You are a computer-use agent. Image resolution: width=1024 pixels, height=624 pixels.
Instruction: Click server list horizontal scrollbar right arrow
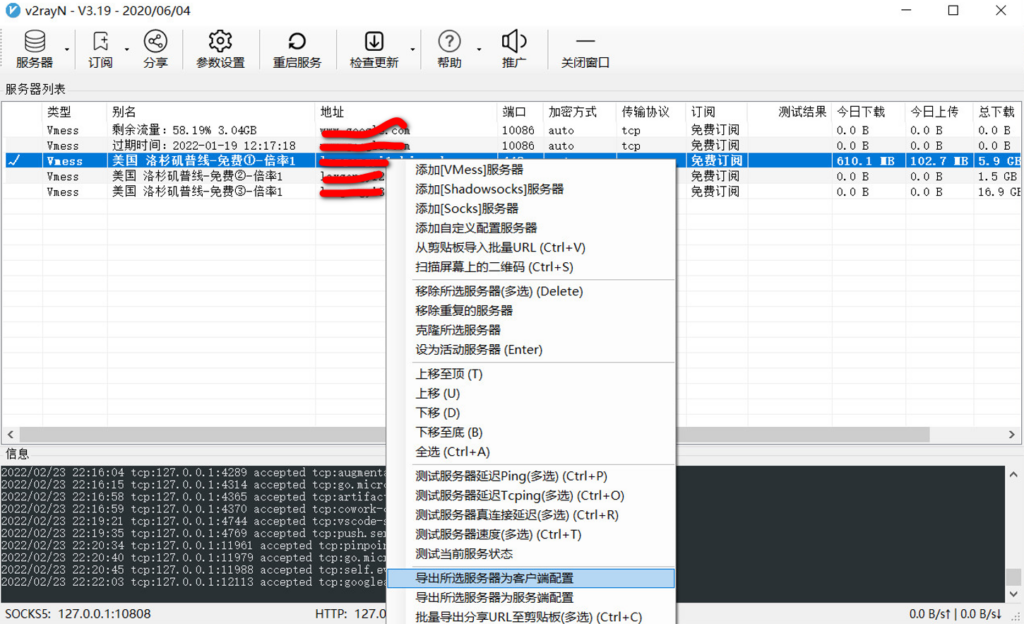pos(1012,434)
